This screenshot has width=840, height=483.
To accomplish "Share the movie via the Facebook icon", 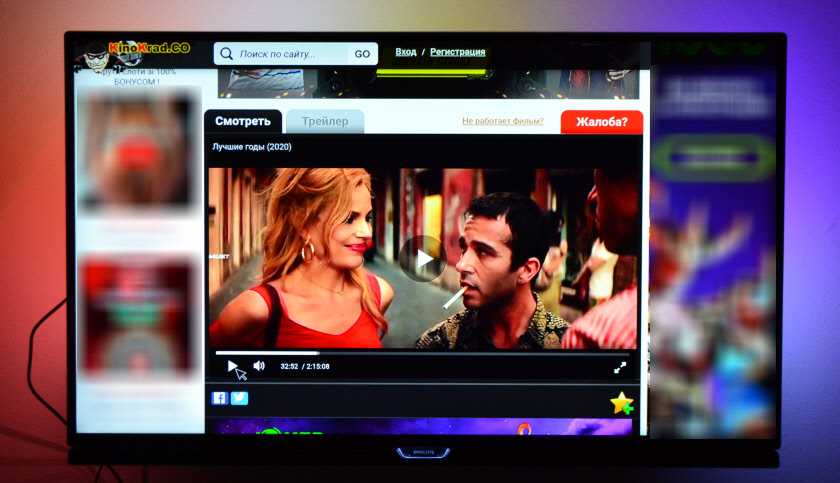I will click(x=219, y=398).
